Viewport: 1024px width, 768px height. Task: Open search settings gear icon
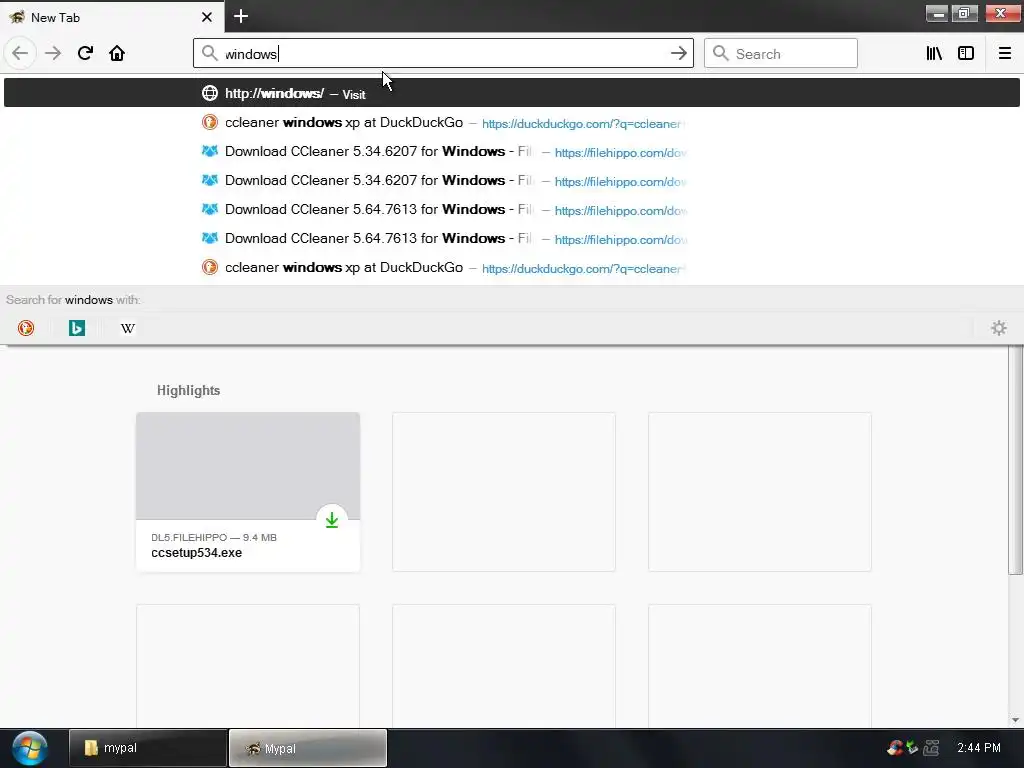click(999, 328)
